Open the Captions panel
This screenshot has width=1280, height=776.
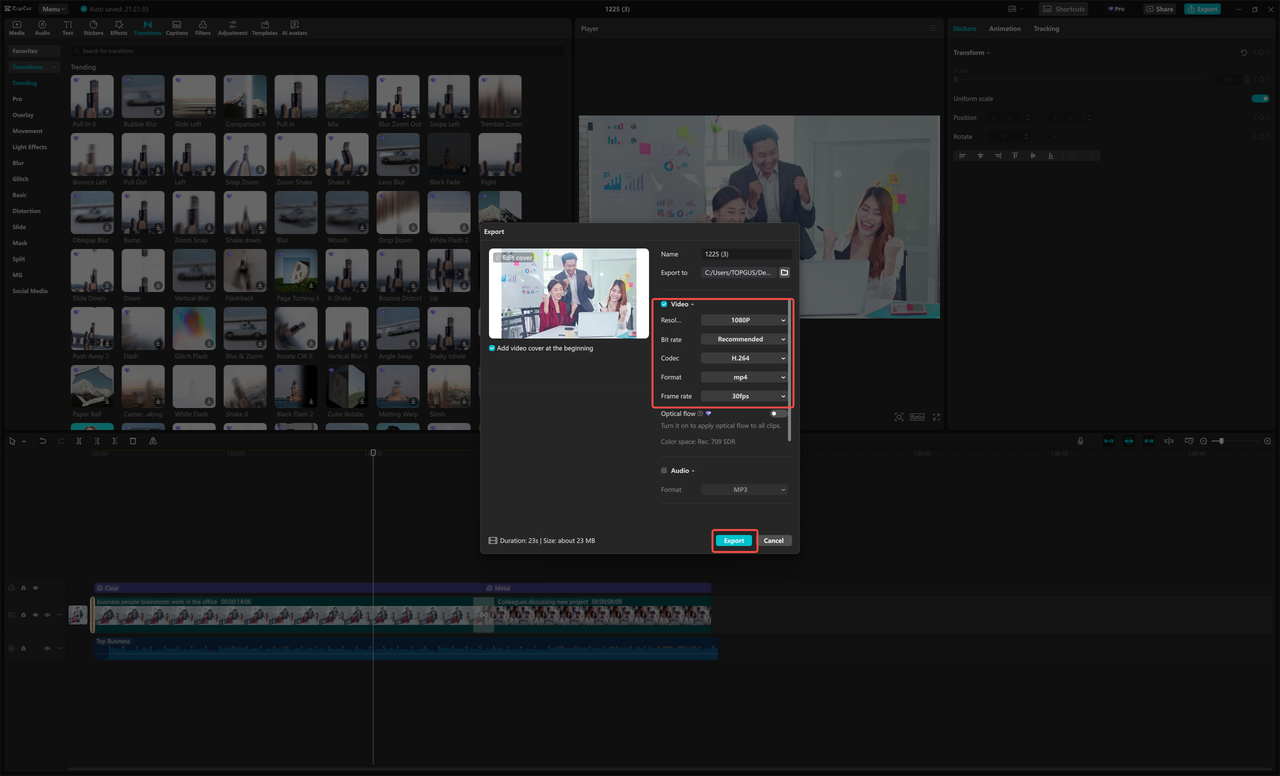tap(176, 26)
